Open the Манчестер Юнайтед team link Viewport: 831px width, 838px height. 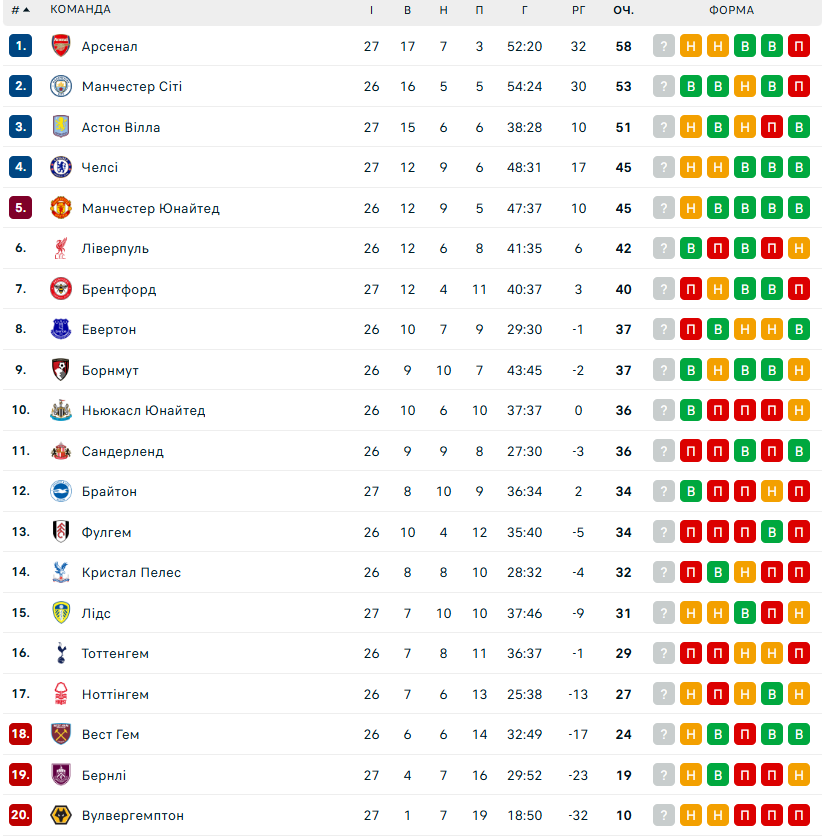pos(150,208)
